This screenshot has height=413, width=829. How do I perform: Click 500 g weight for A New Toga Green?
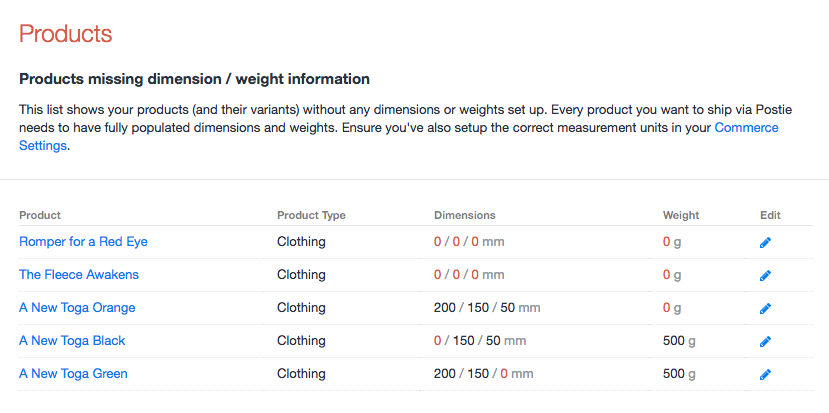(x=679, y=373)
